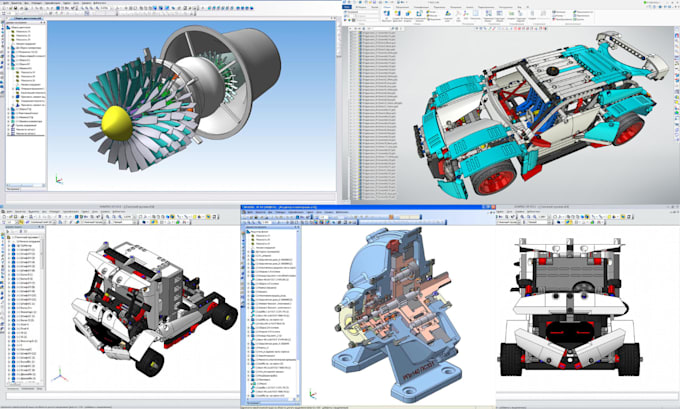Select Плоскость ZY in the jet engine window tree
The height and width of the screenshot is (409, 680).
(x=23, y=39)
